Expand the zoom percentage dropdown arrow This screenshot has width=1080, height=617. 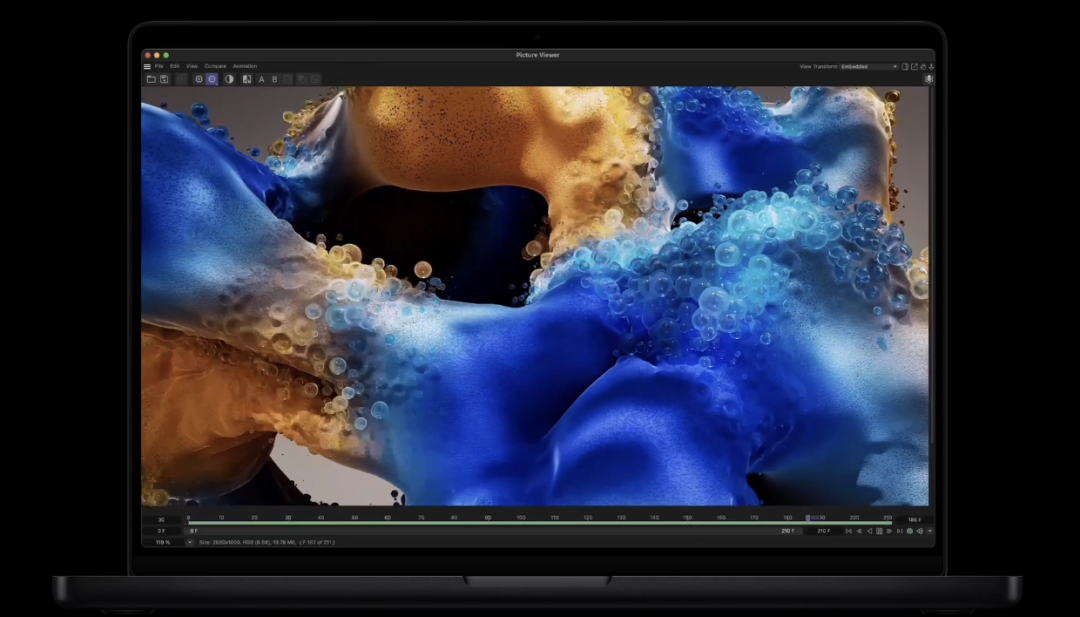tap(190, 542)
